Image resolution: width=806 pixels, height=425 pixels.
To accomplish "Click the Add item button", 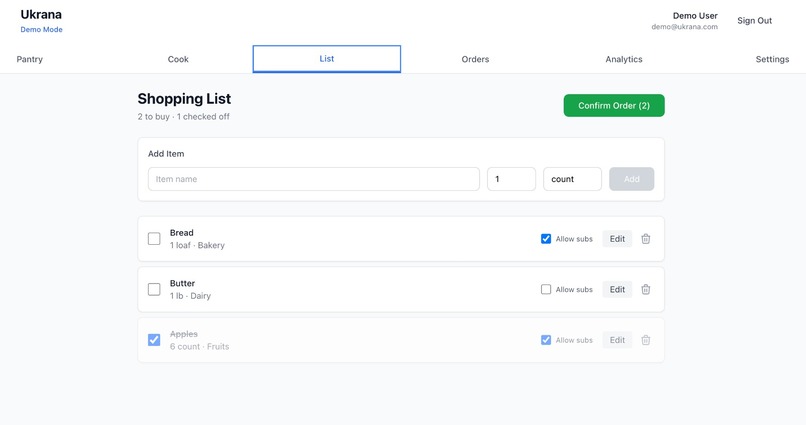I will [632, 179].
